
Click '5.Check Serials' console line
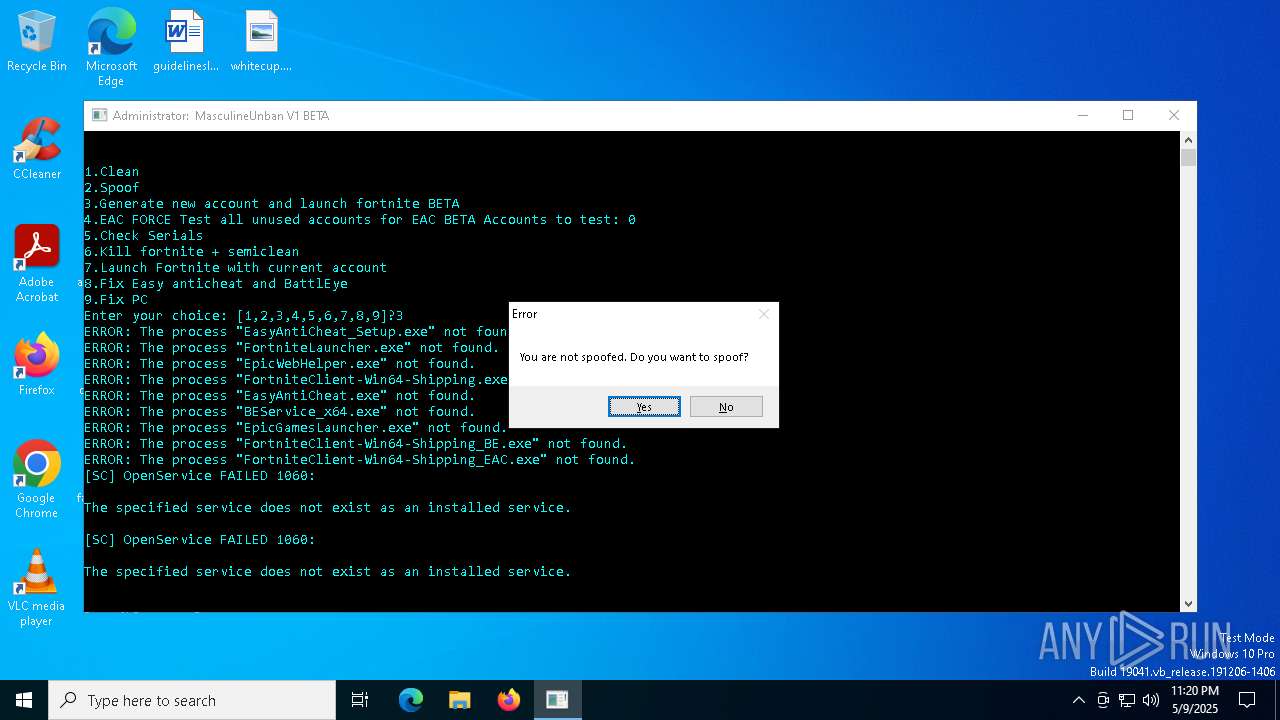point(144,235)
